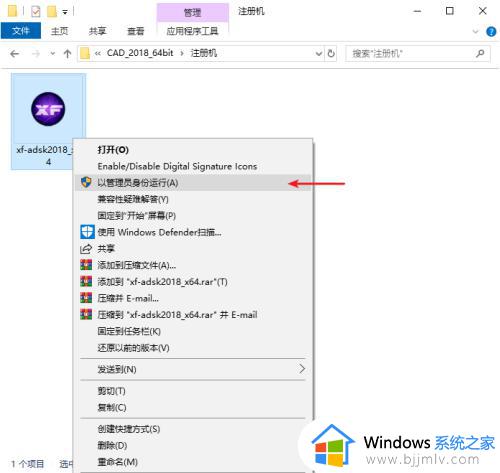Maximize the 注册机 Explorer window
This screenshot has width=500, height=473.
[x=449, y=11]
